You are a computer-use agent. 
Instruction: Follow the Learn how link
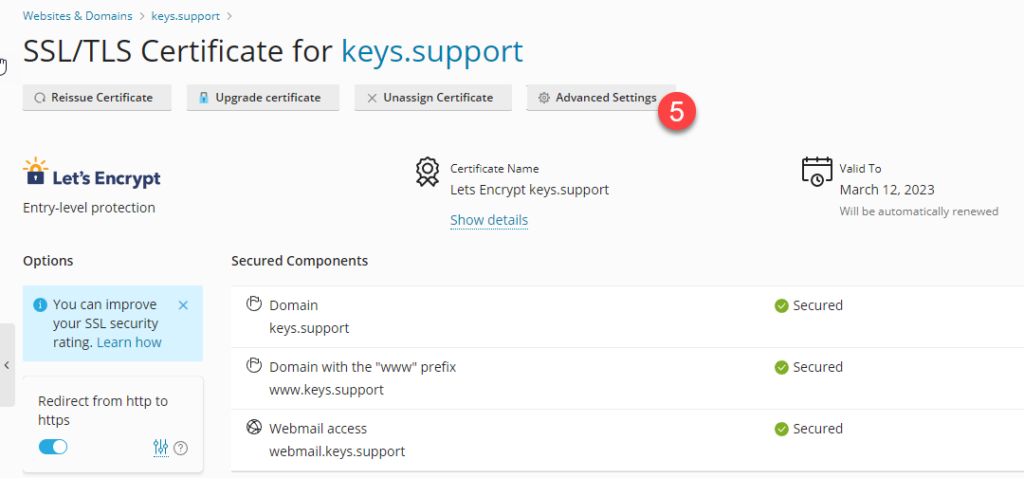pos(129,342)
